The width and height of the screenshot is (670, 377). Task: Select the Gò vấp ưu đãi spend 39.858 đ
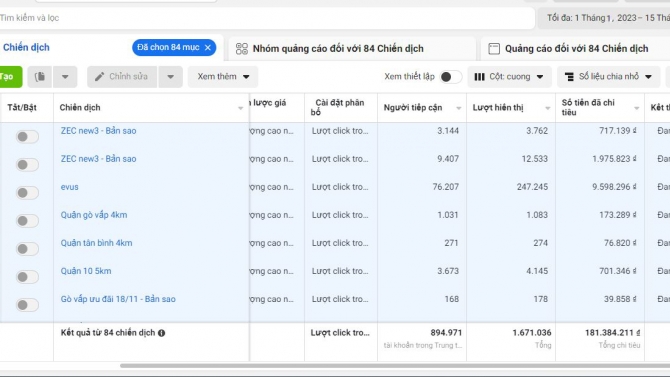tap(620, 299)
